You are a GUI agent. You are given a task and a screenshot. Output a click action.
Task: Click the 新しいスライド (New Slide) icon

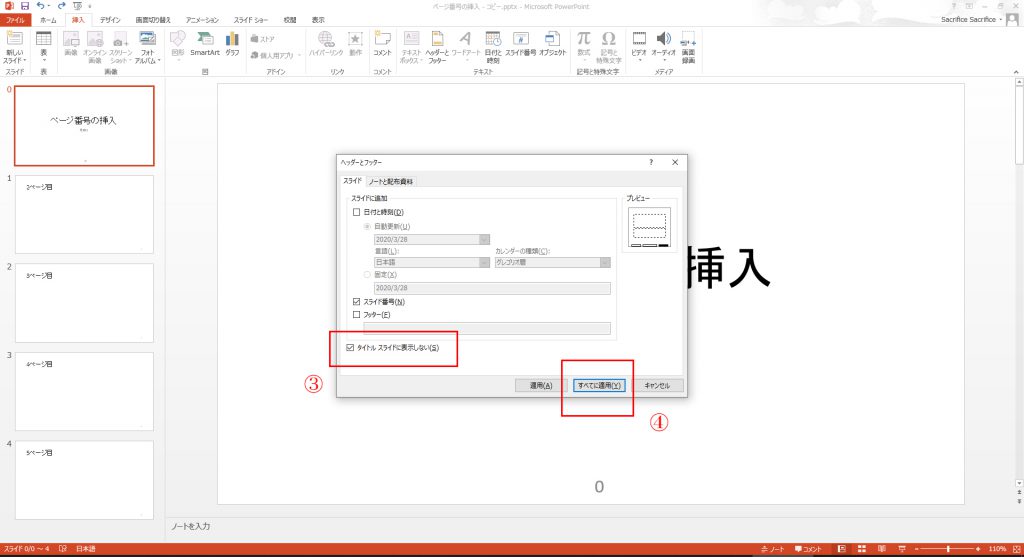pyautogui.click(x=14, y=47)
